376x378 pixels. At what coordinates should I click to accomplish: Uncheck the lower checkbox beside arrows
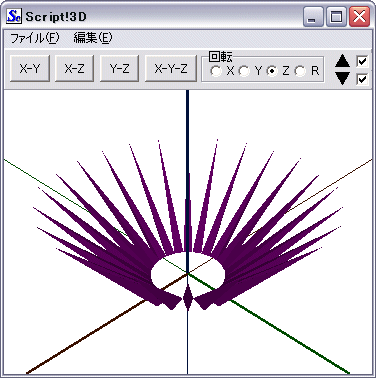click(x=362, y=79)
